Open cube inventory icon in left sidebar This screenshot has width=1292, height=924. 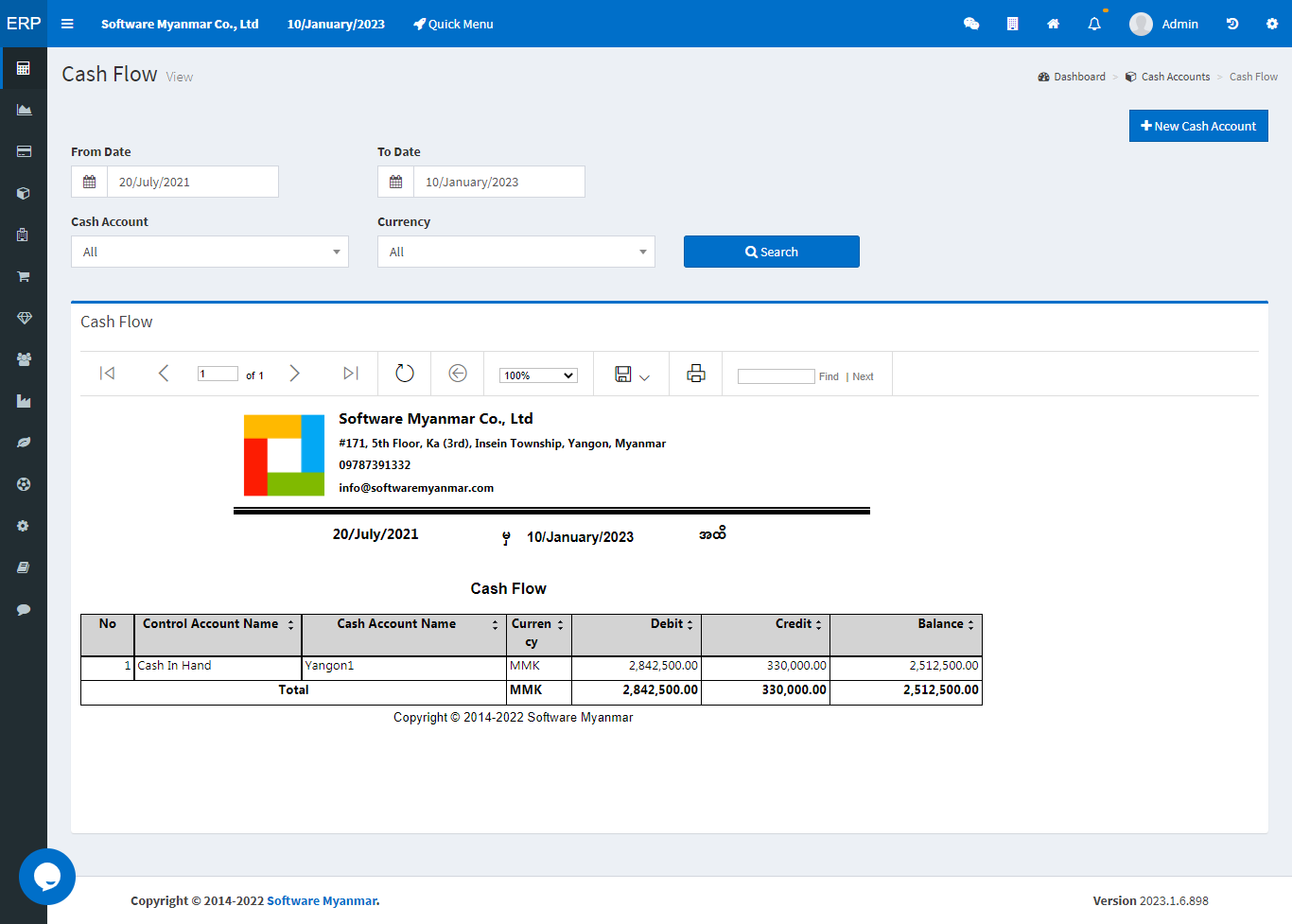tap(24, 193)
